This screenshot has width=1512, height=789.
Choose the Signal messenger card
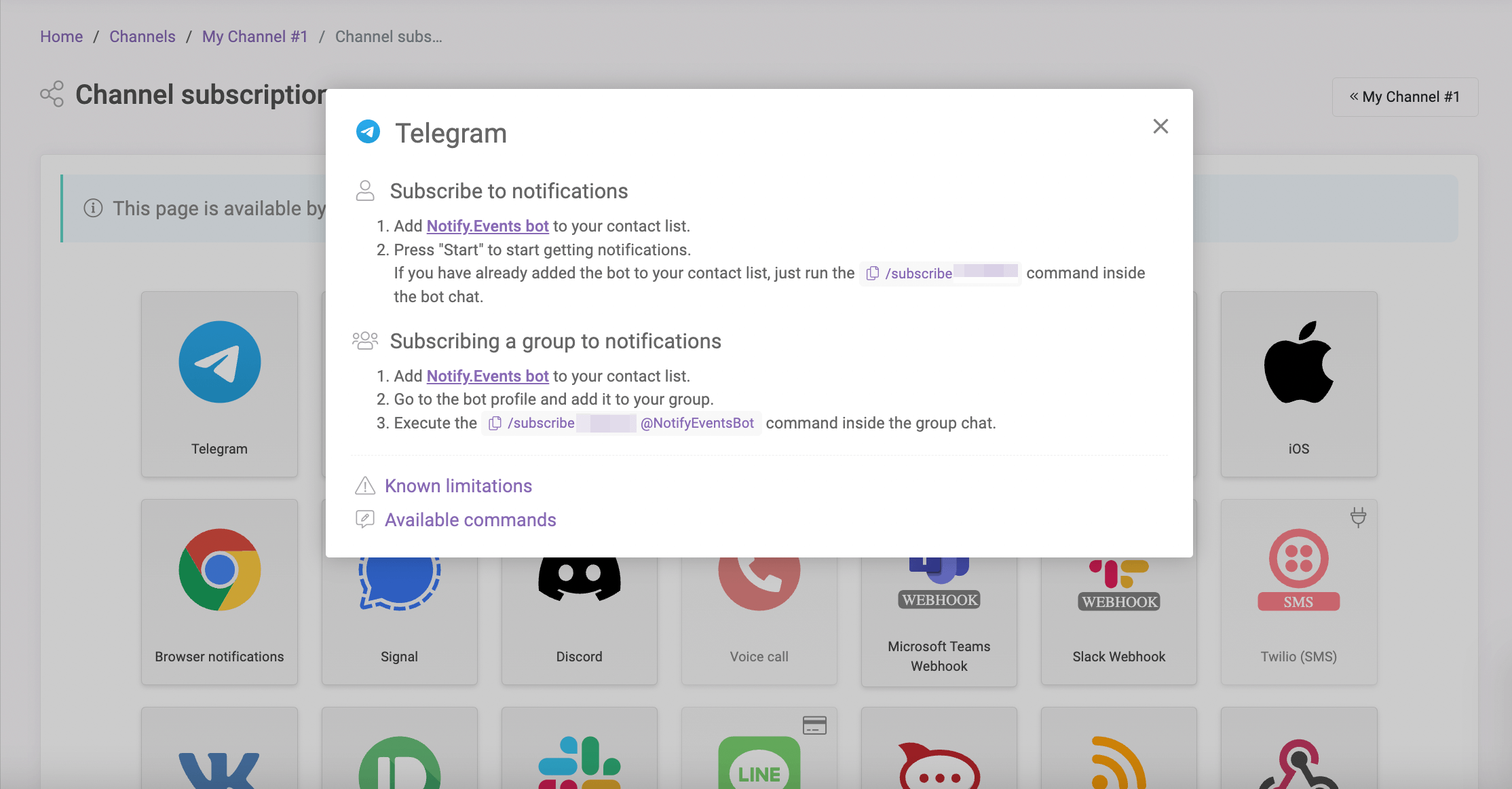click(399, 620)
